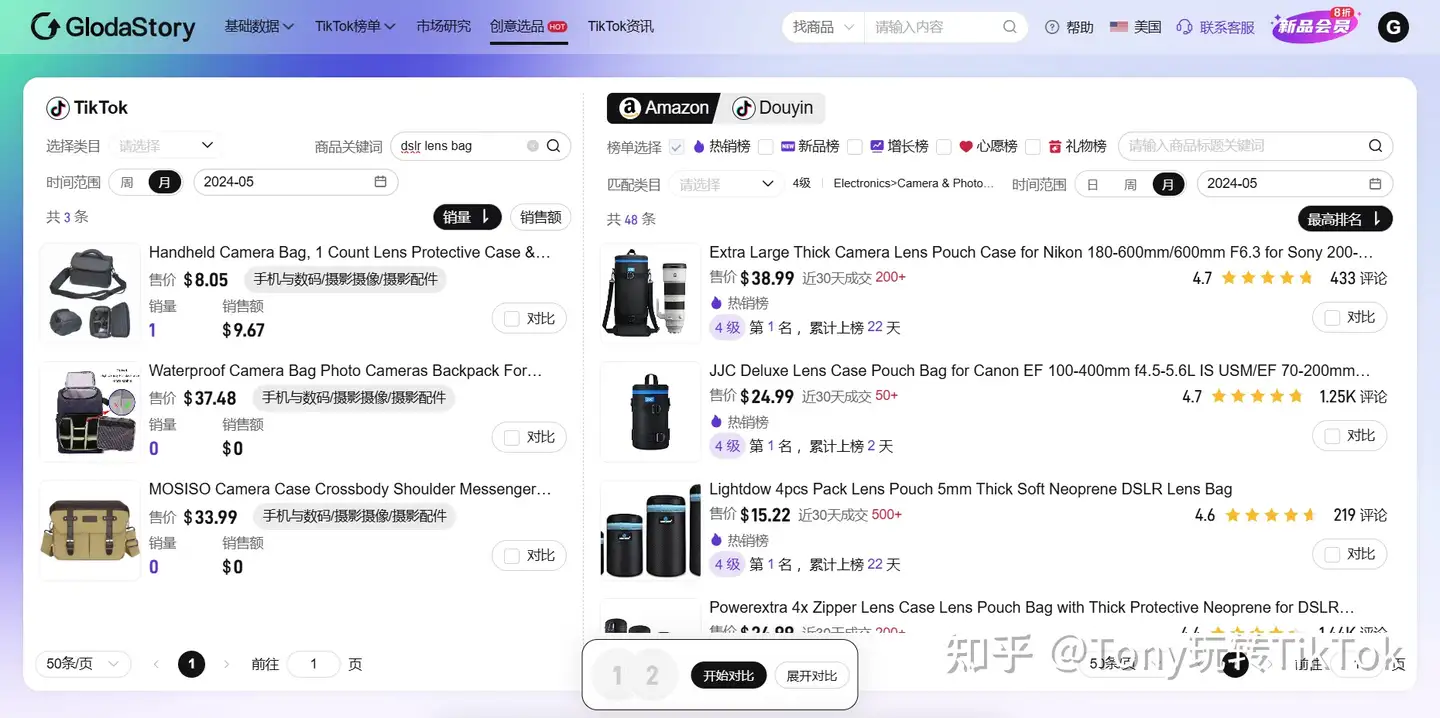The height and width of the screenshot is (718, 1440).
Task: Switch to the Douyin tab
Action: (773, 108)
